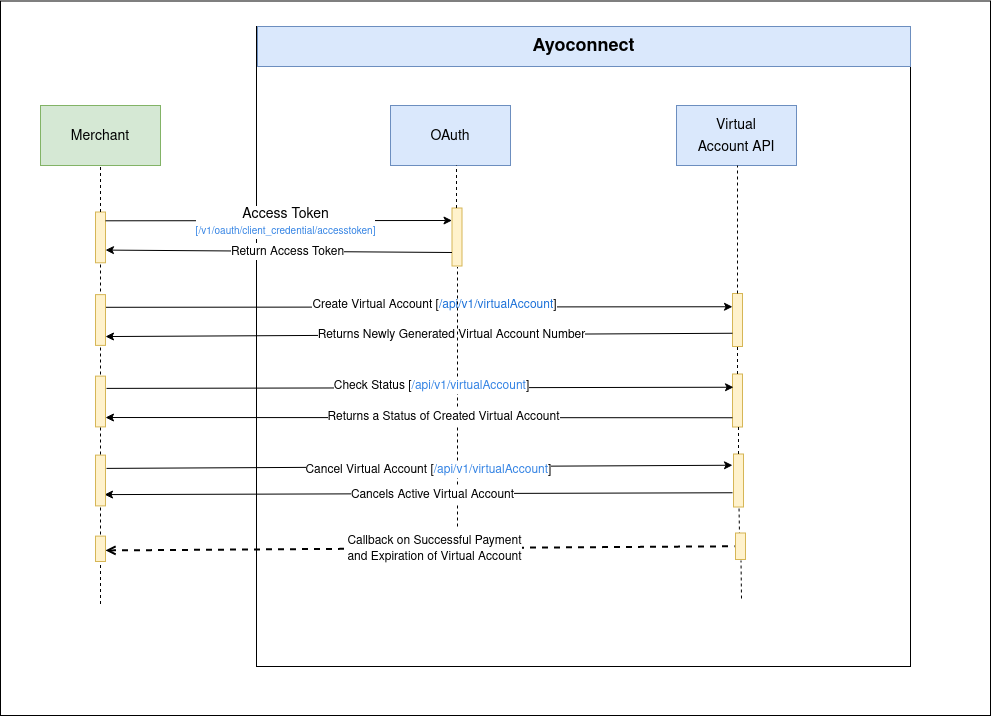Viewport: 991px width, 716px height.
Task: Click the /v1/oauth/client_credential/accesstoken endpoint text
Action: click(285, 231)
